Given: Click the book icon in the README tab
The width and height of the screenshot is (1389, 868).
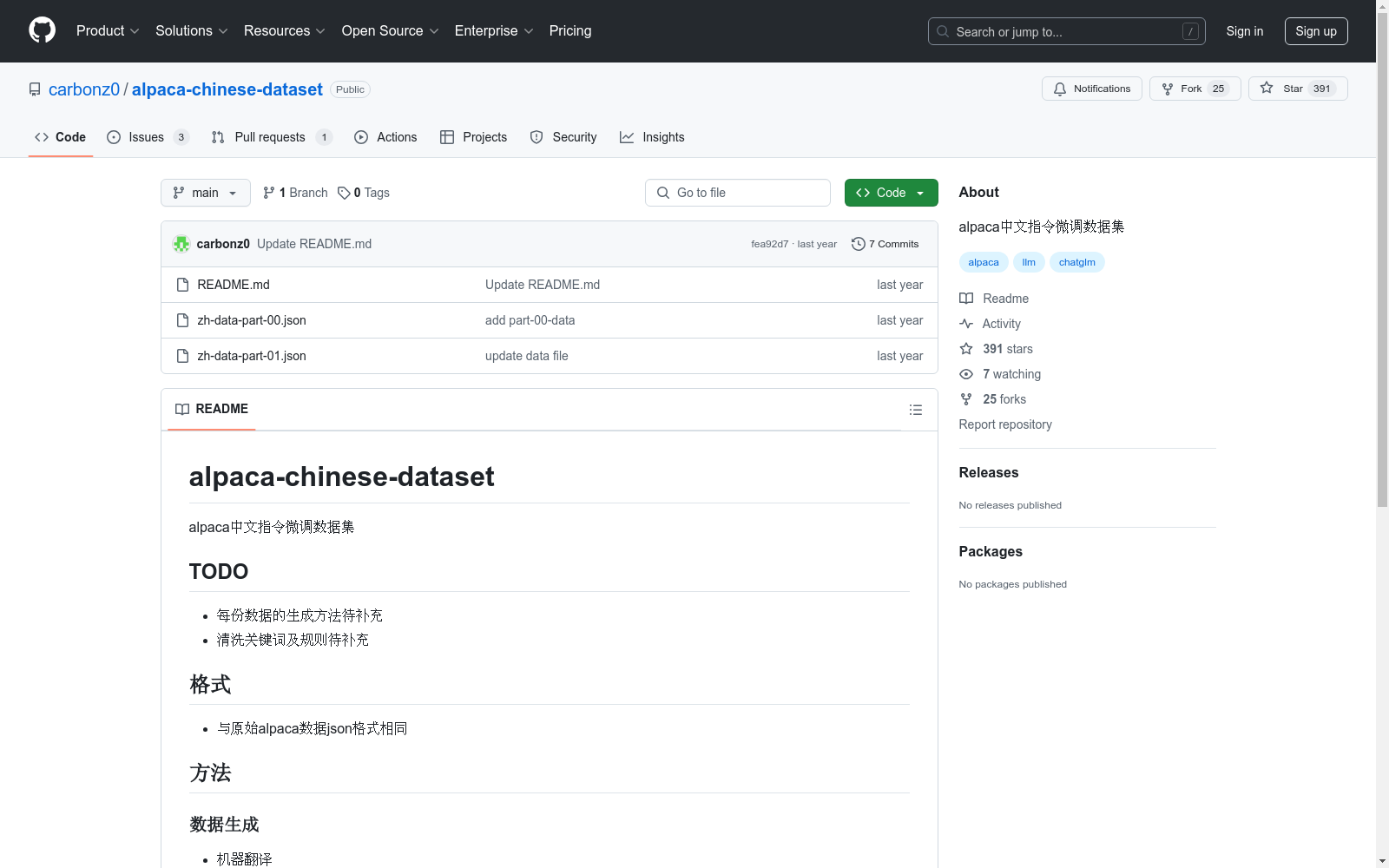Looking at the screenshot, I should (182, 409).
